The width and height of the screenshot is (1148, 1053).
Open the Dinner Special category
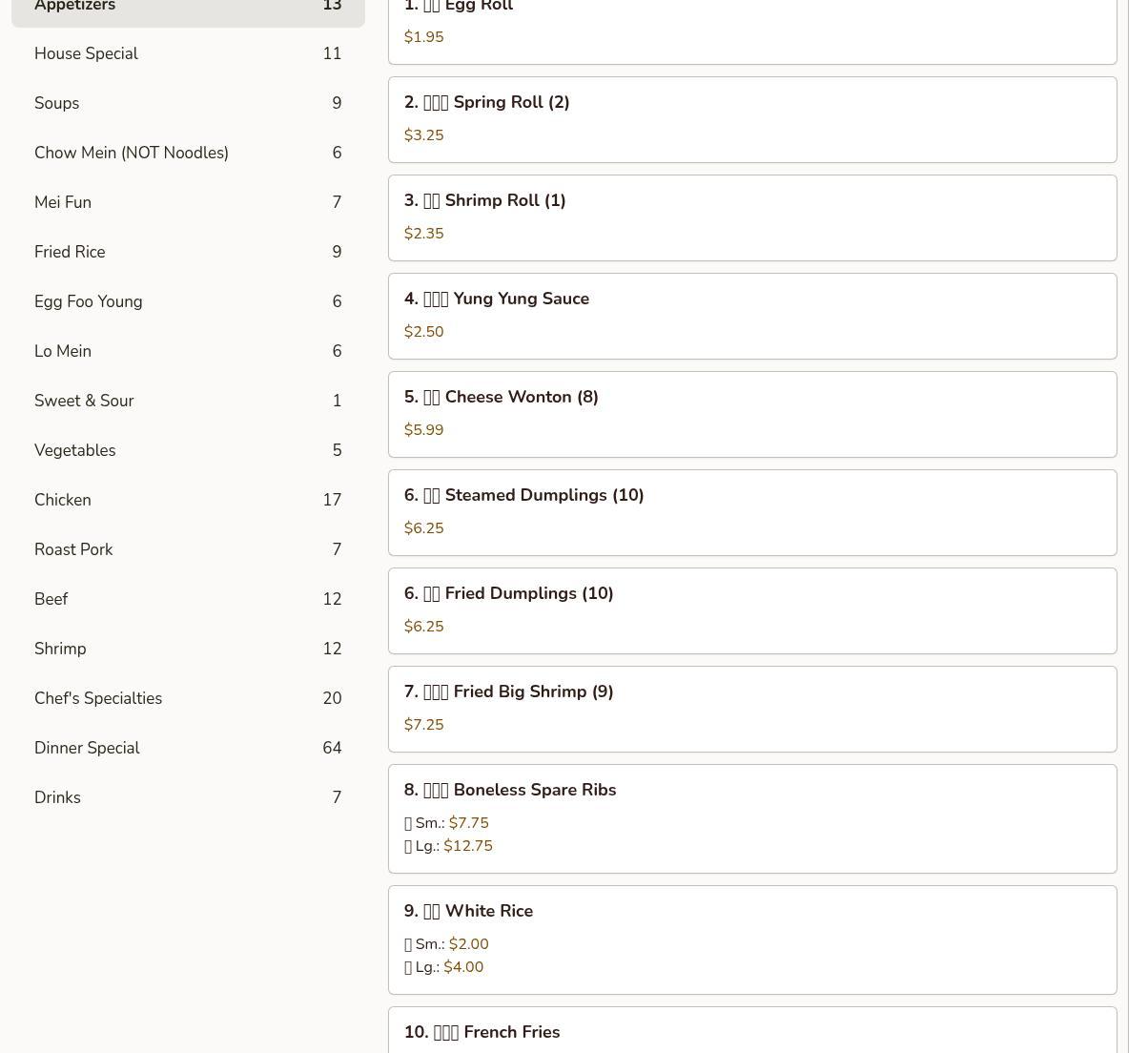188,748
